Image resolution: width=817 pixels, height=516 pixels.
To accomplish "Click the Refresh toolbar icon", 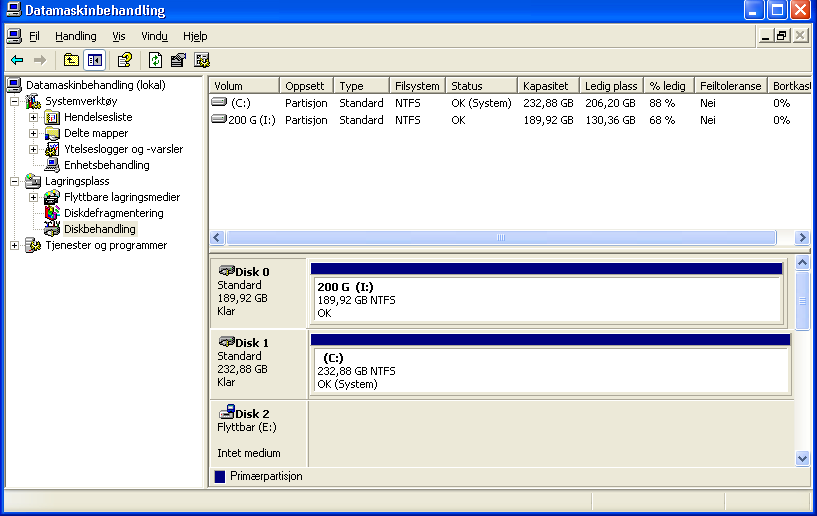I will tap(156, 60).
